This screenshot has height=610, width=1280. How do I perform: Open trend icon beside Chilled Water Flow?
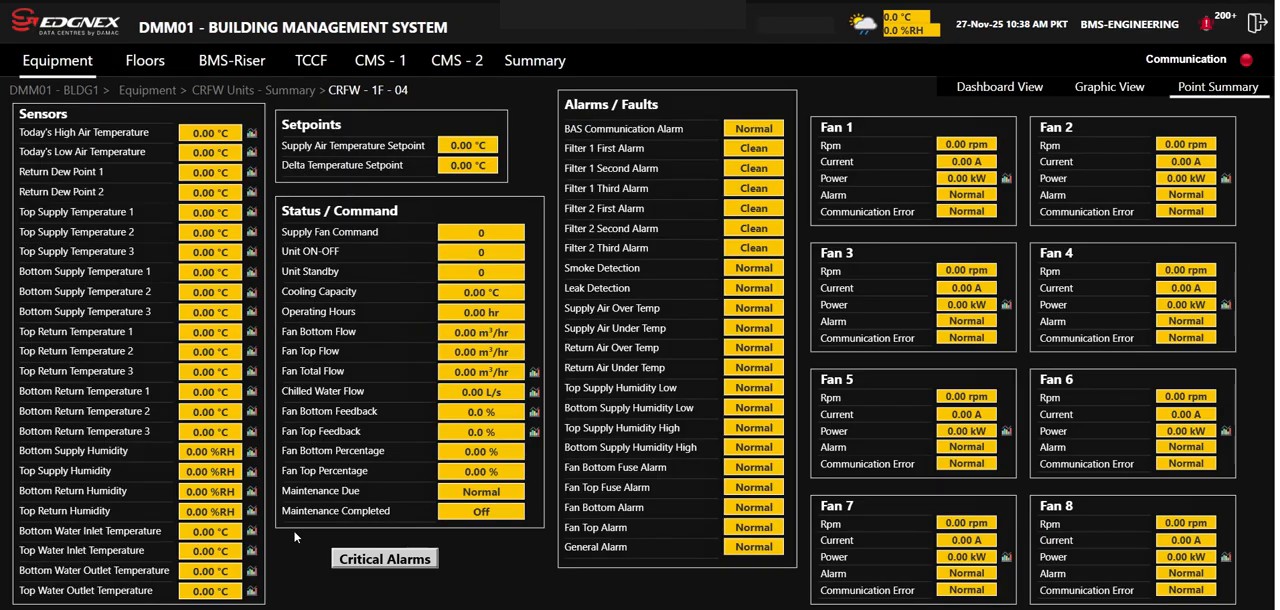tap(534, 392)
